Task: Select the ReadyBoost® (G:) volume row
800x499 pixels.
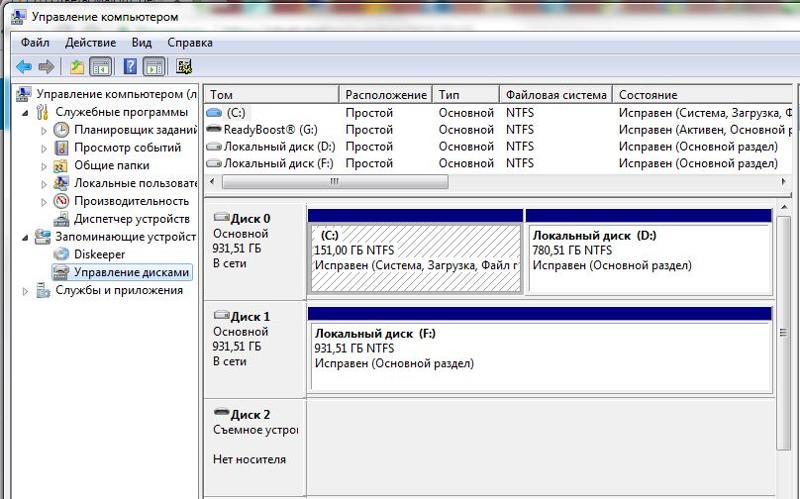Action: click(498, 130)
